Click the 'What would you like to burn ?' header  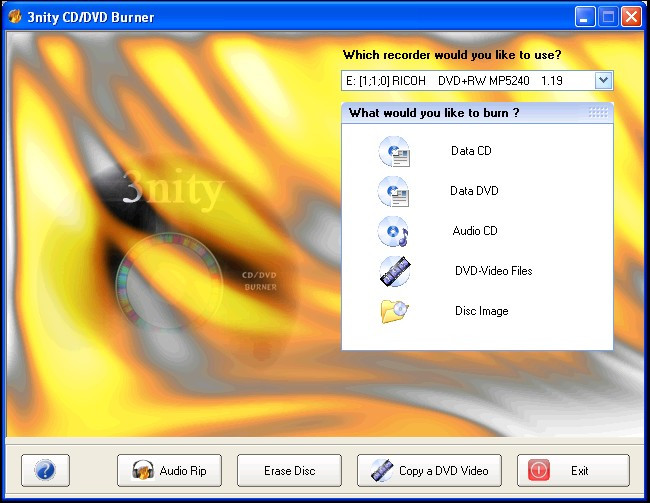pyautogui.click(x=477, y=113)
